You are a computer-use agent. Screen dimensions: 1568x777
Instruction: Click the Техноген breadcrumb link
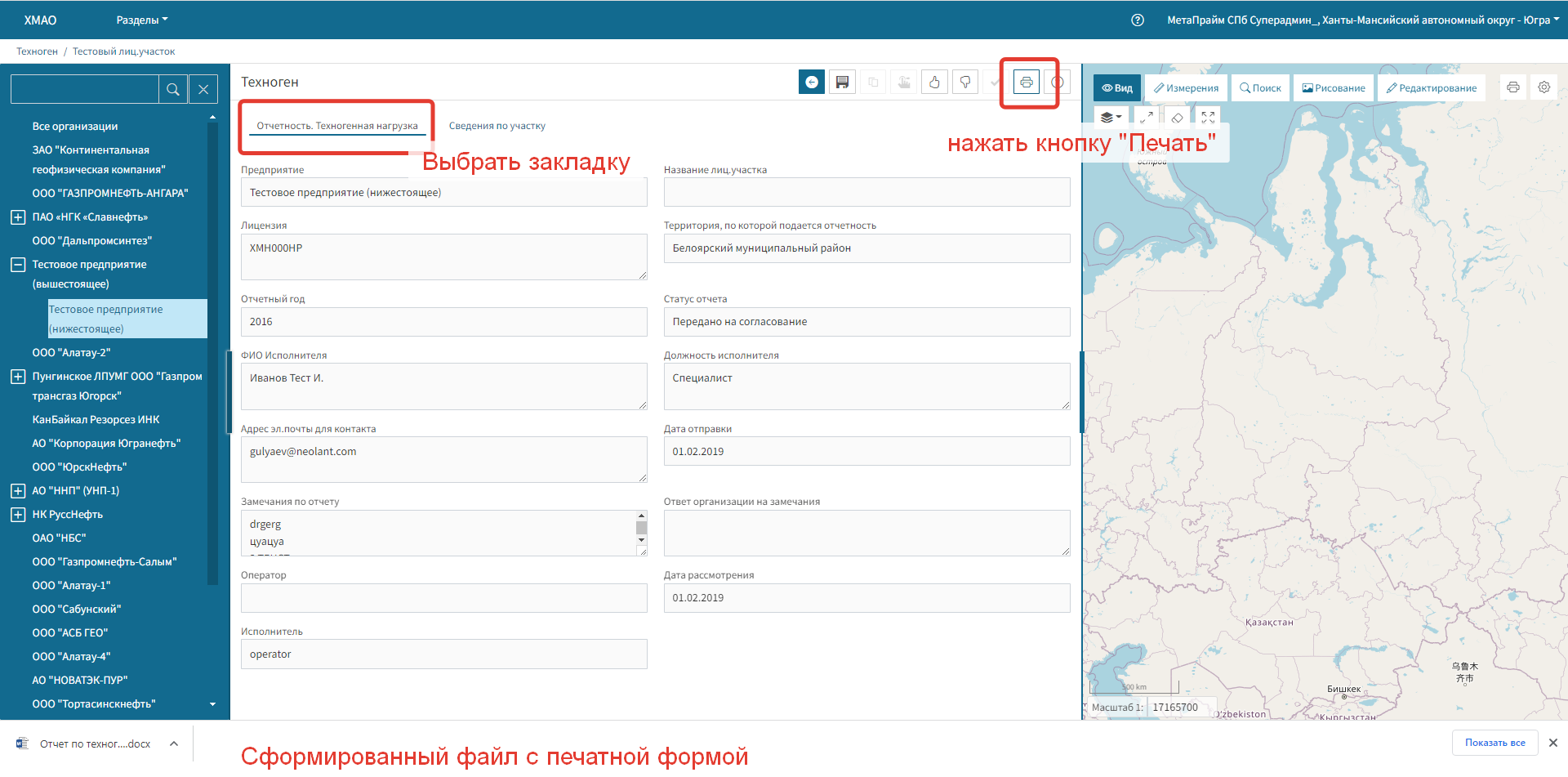point(37,51)
